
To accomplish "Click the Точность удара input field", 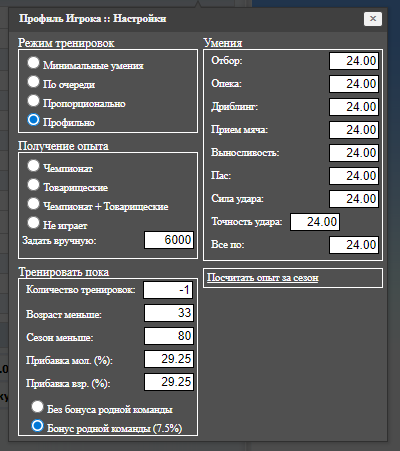I will pos(315,222).
